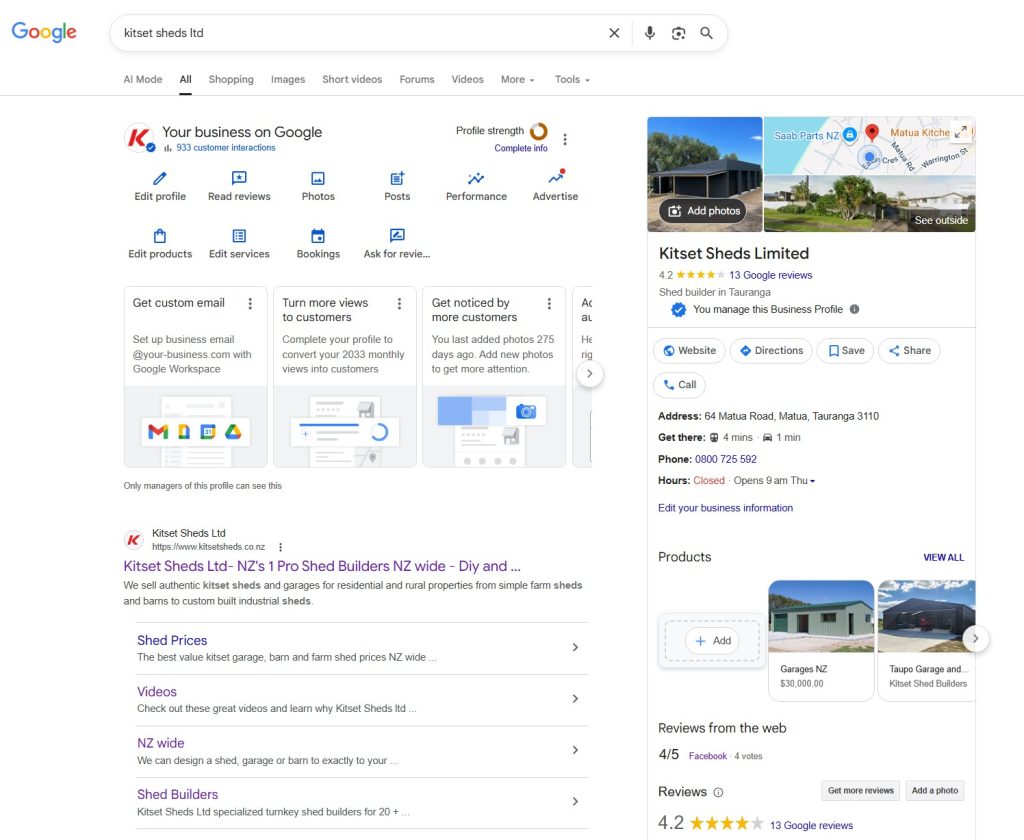The image size is (1024, 840).
Task: Click the info icon next to Reviews heading
Action: (718, 792)
